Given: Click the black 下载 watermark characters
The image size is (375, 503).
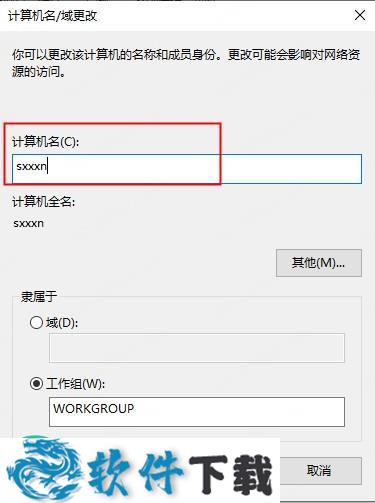Looking at the screenshot, I should coord(231,475).
